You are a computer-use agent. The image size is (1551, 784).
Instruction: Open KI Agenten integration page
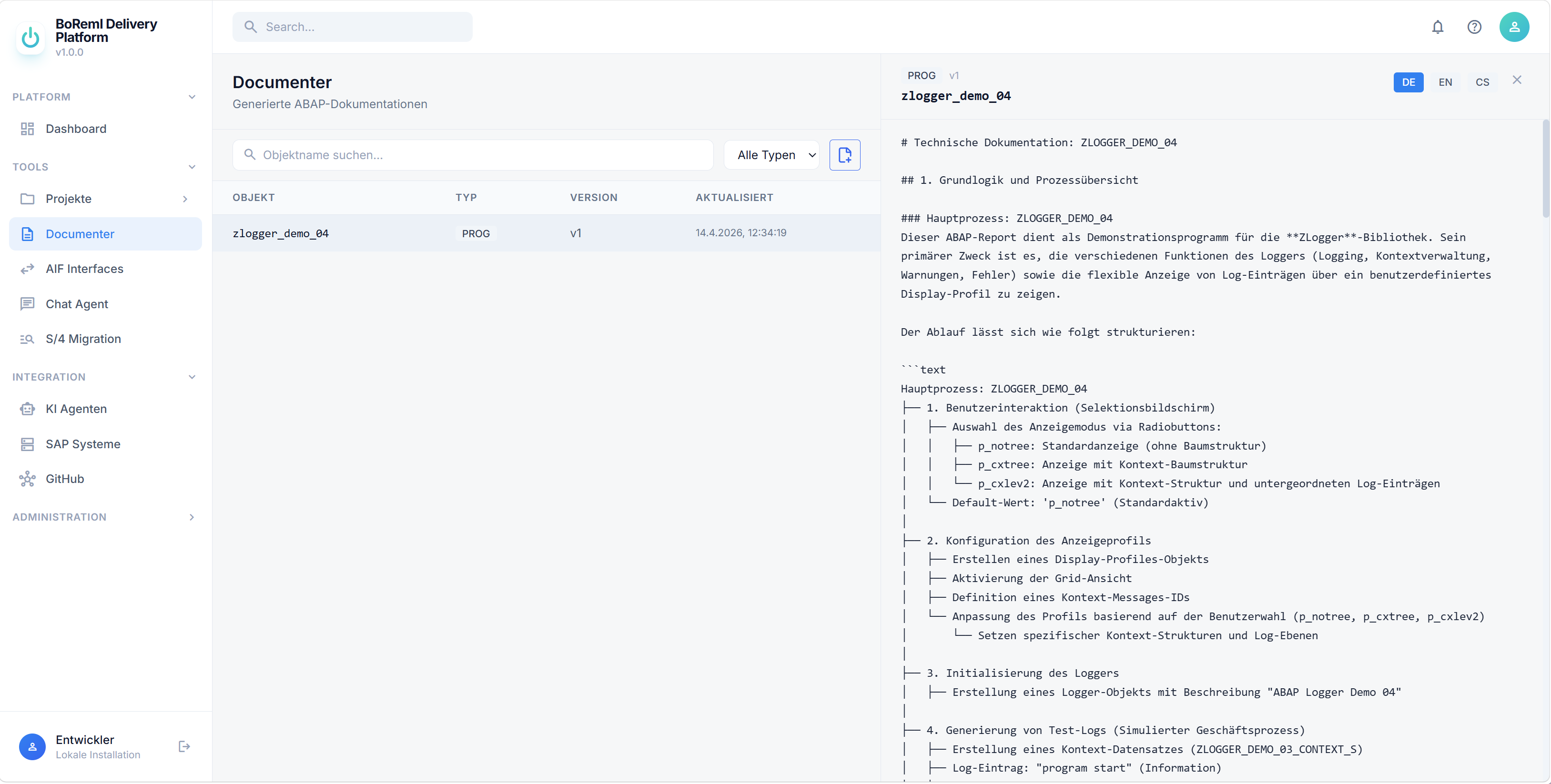pos(105,409)
